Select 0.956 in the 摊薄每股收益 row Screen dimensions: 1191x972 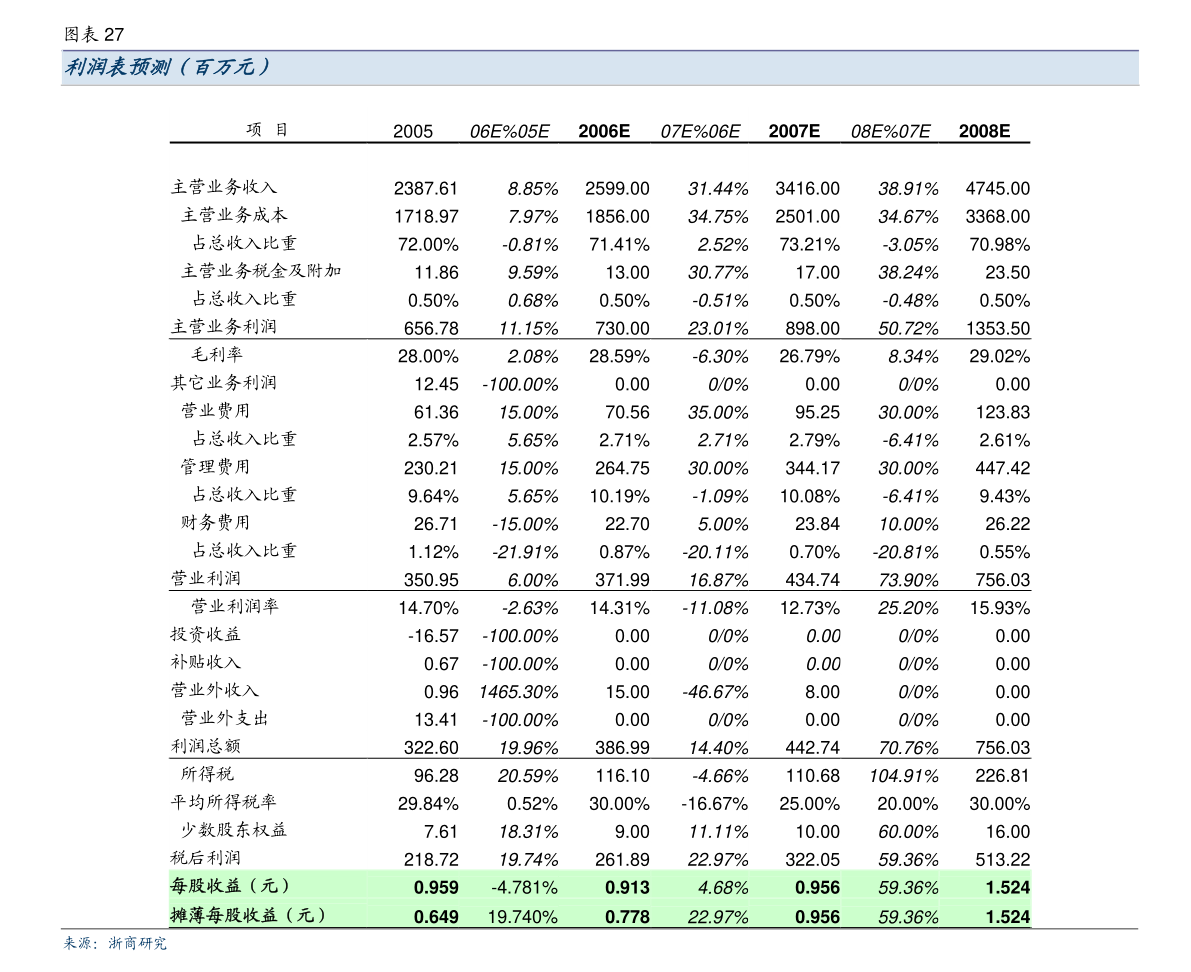click(817, 917)
